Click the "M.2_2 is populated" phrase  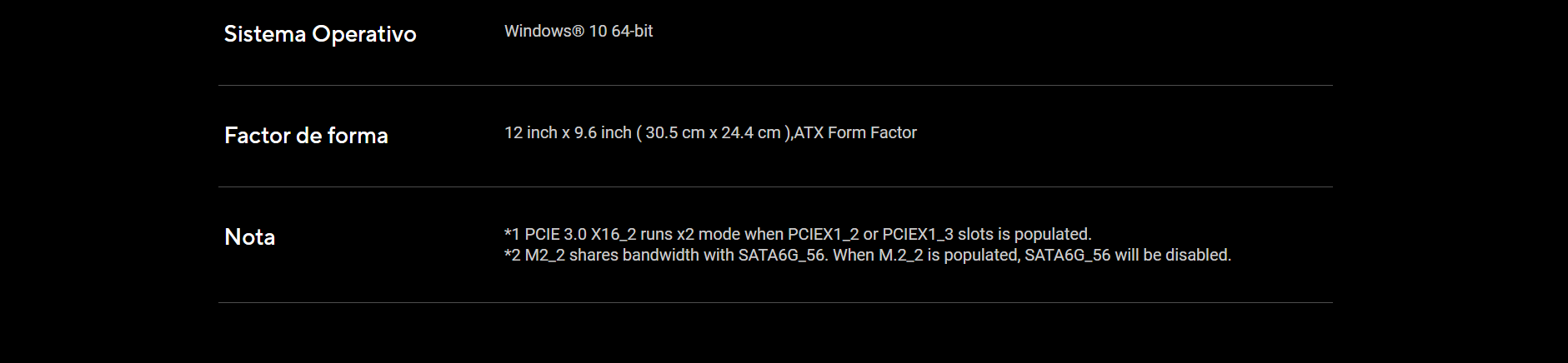pos(949,255)
